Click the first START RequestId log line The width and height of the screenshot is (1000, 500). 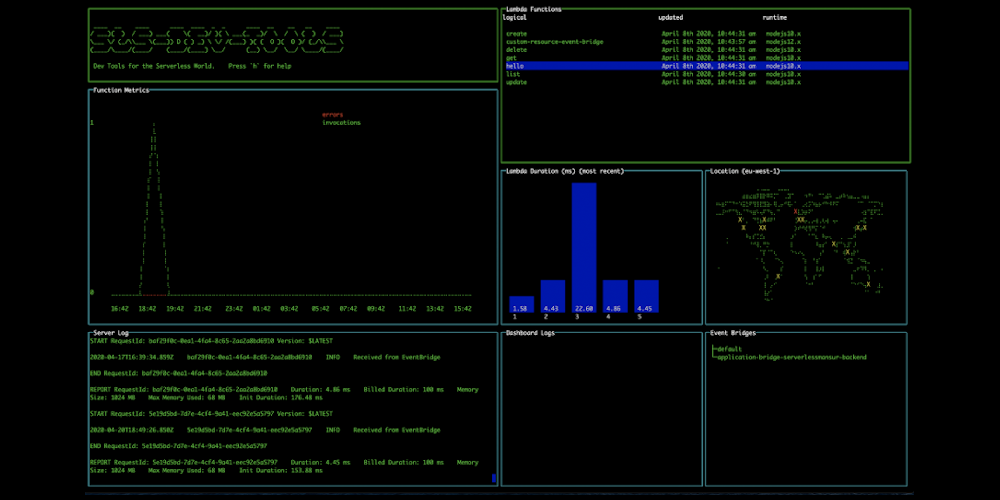(211, 341)
